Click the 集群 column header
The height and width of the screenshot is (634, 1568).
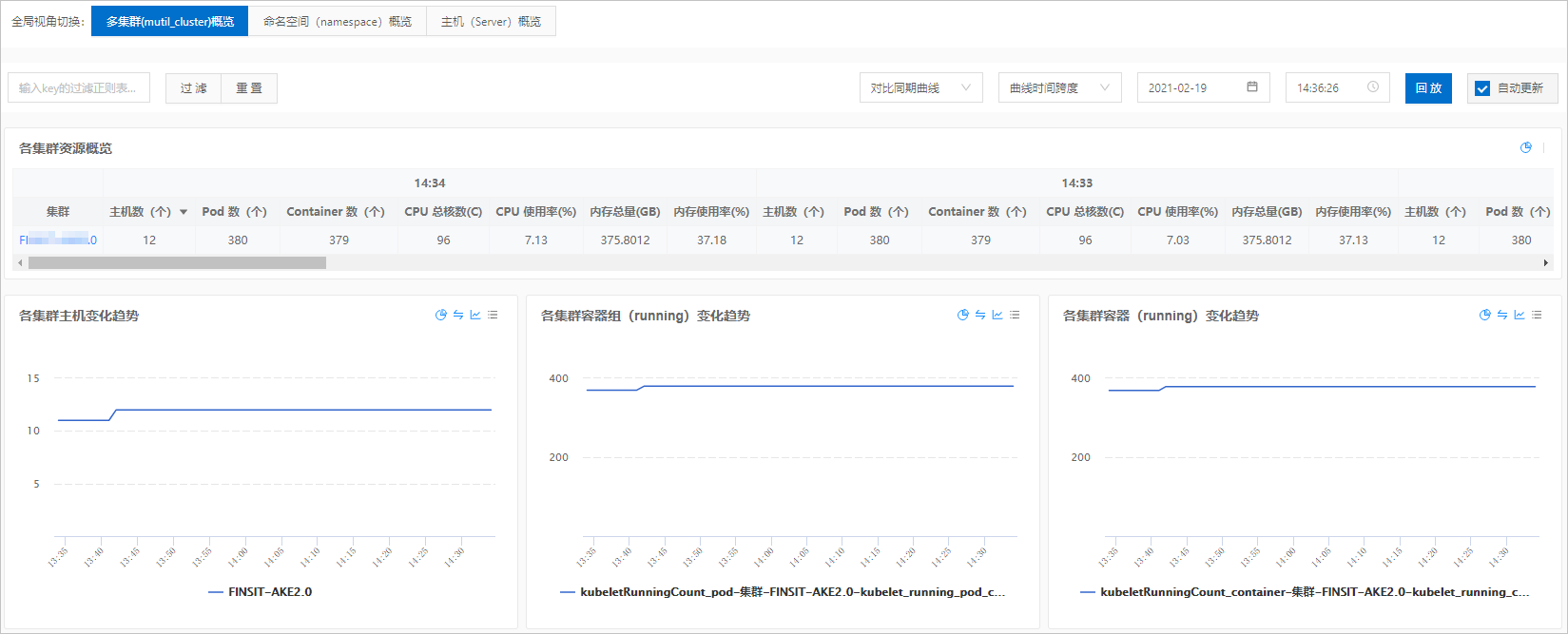coord(58,211)
